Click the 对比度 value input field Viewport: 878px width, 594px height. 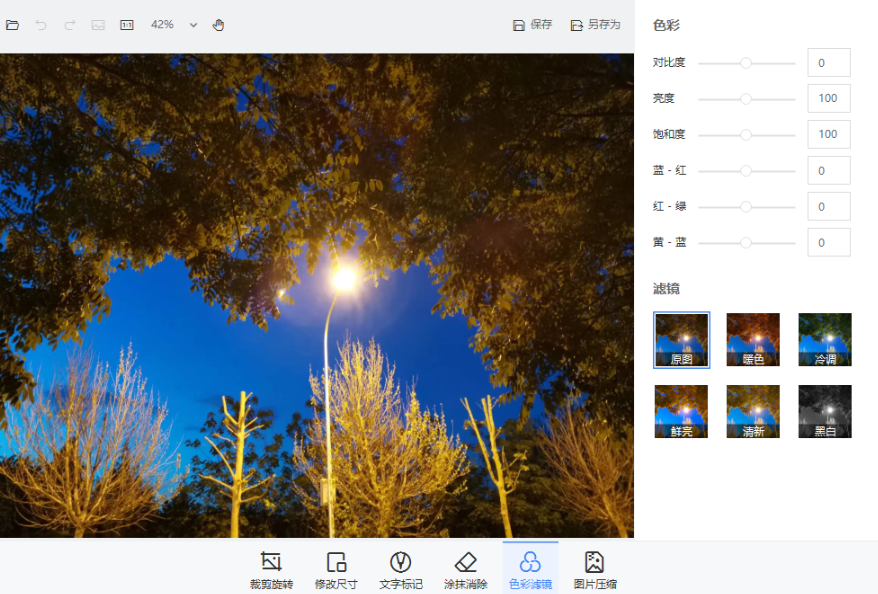click(829, 63)
